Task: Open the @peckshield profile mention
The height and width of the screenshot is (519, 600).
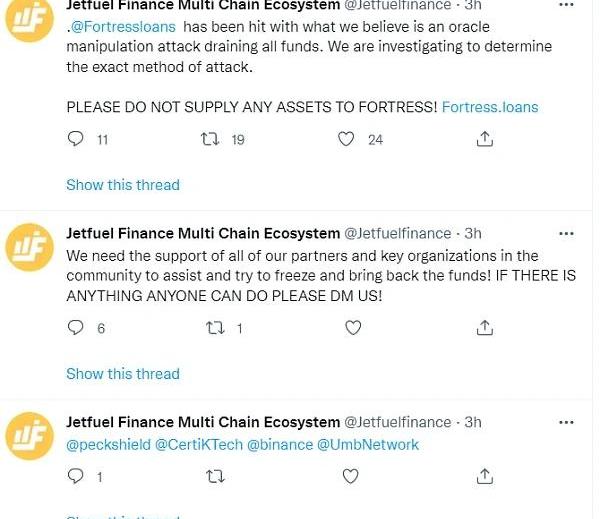Action: 108,444
